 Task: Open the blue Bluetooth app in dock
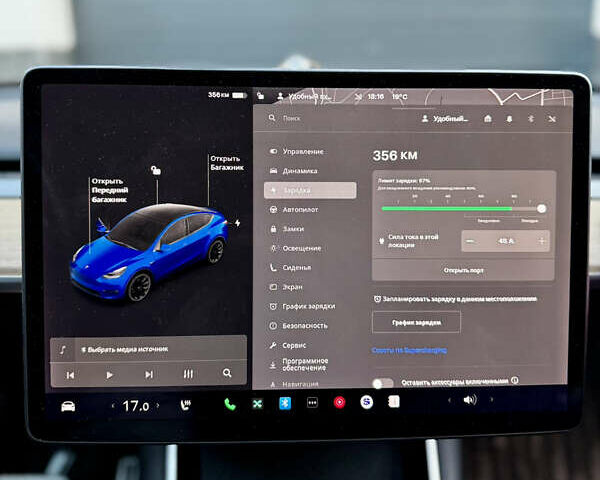(285, 403)
